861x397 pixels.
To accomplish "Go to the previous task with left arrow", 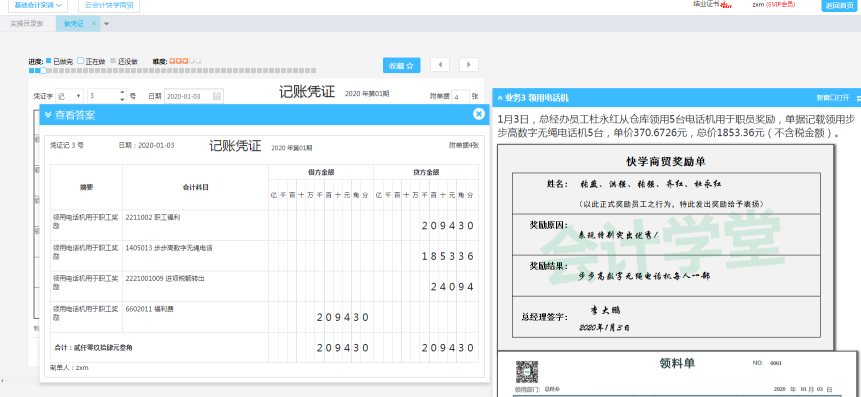I will tap(440, 65).
